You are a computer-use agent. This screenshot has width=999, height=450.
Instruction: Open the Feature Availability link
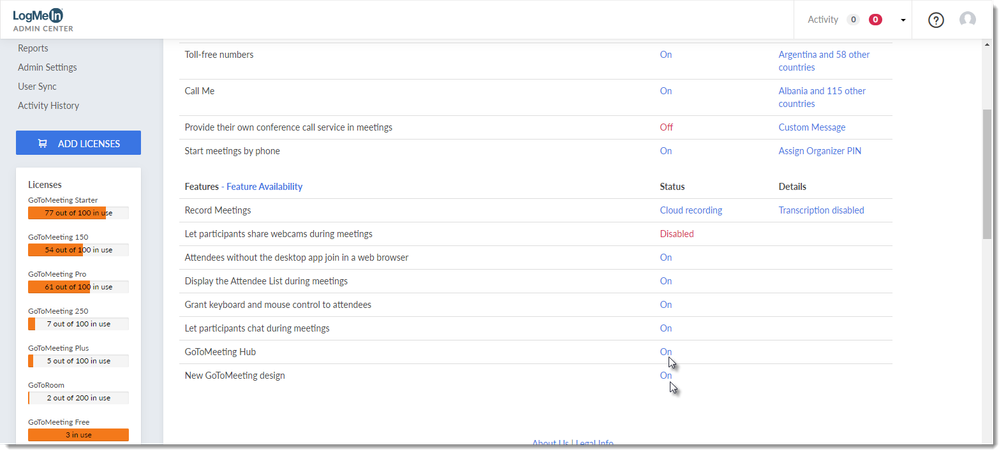tap(264, 187)
